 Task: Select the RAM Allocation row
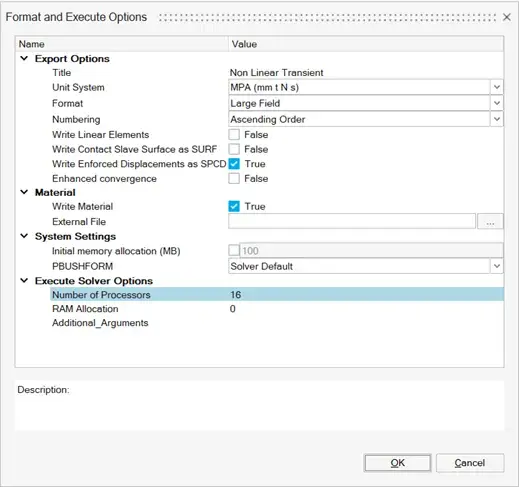coord(277,309)
